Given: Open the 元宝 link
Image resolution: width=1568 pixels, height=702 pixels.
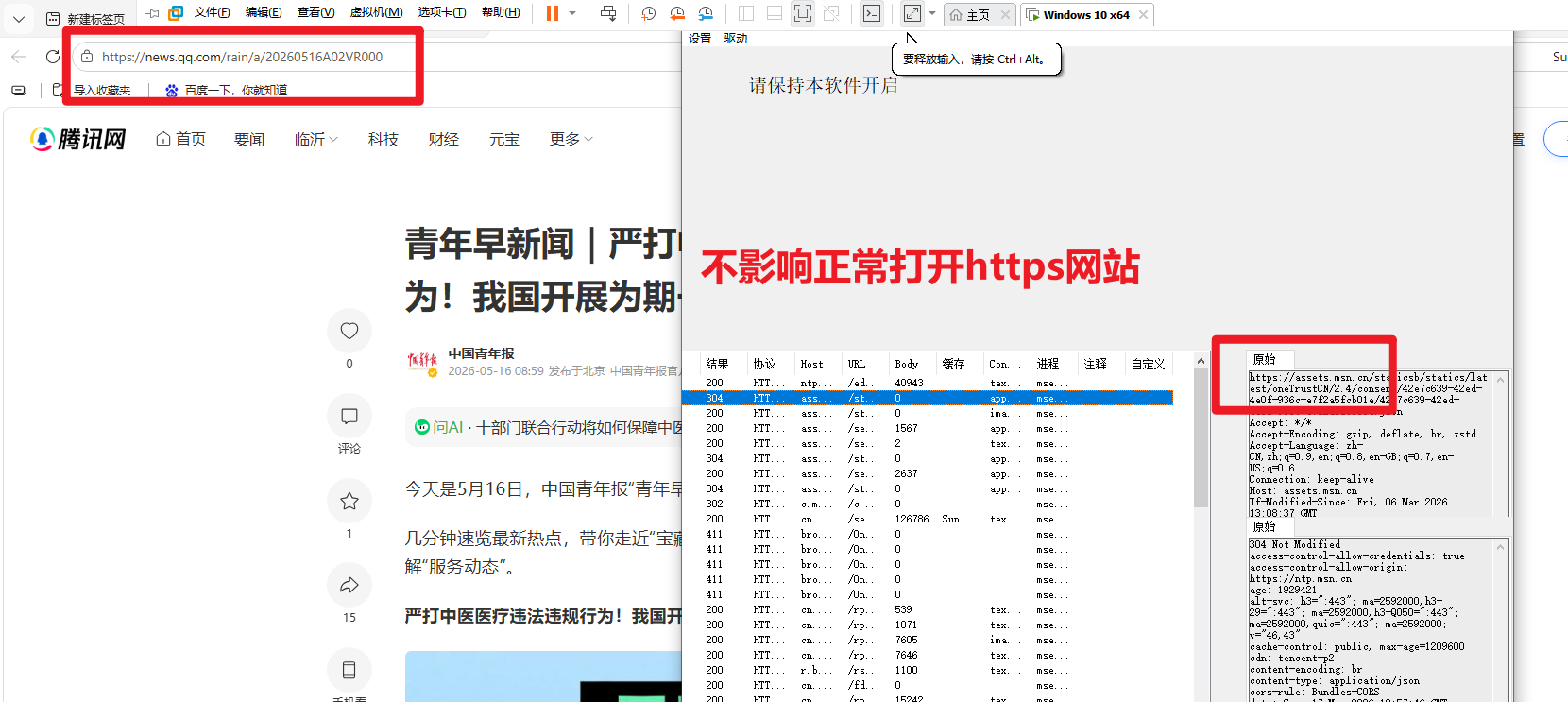Looking at the screenshot, I should 504,139.
